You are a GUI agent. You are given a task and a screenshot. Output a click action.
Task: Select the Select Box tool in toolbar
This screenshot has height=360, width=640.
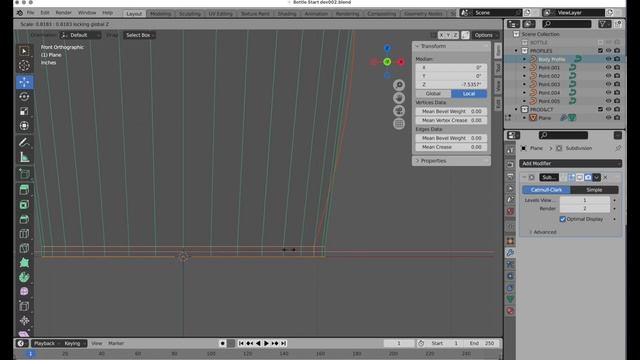coord(24,51)
